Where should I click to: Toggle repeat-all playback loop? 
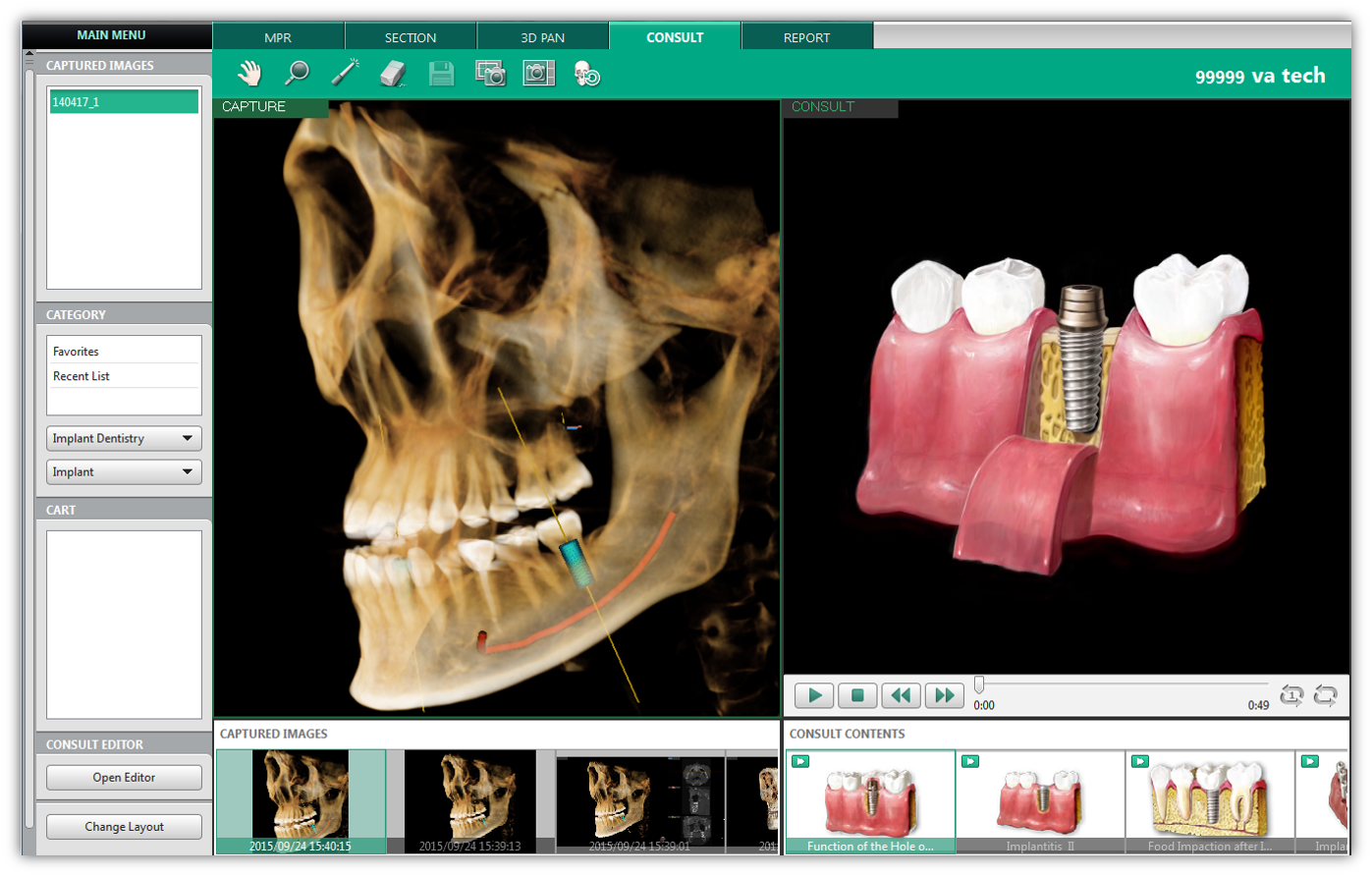[x=1325, y=695]
